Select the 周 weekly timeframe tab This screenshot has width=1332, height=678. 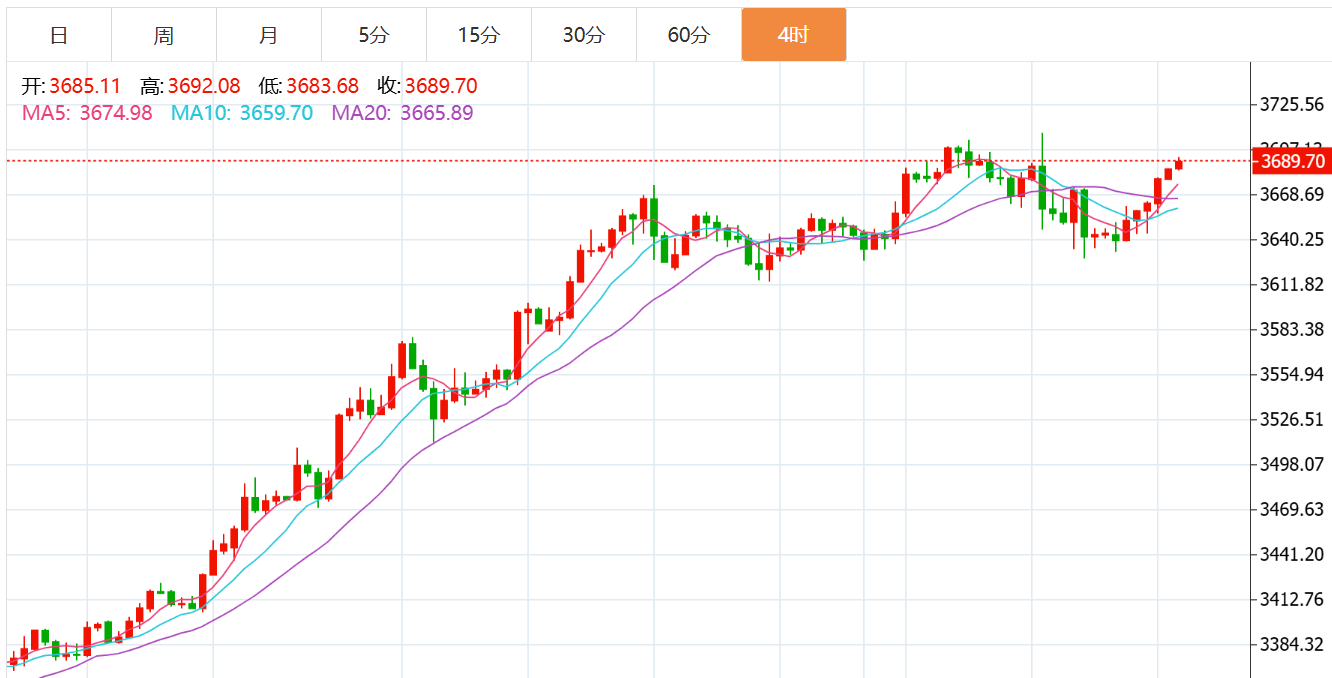pos(164,35)
